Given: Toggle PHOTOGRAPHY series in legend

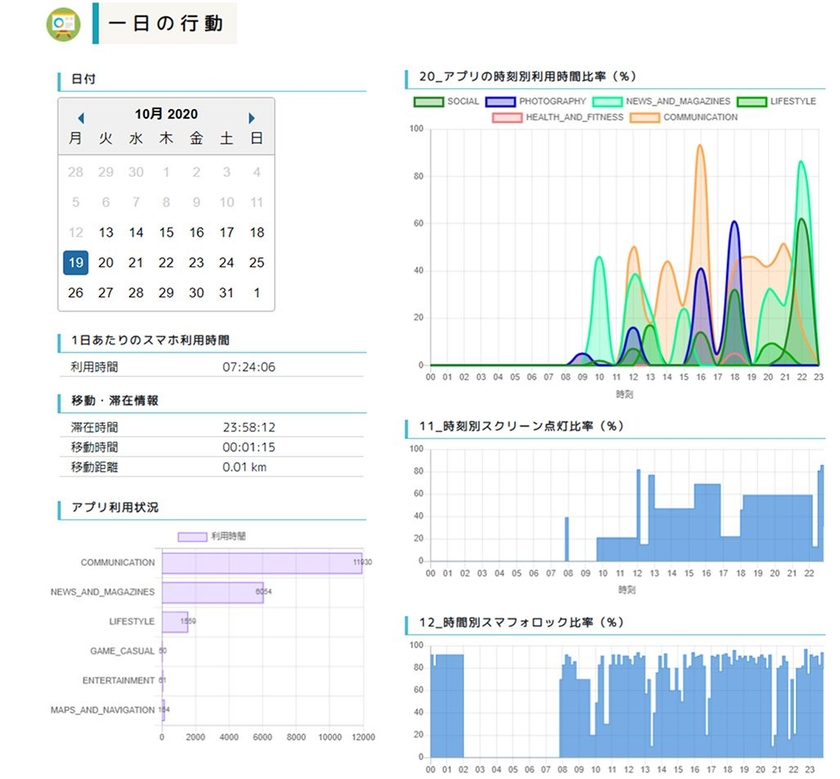Looking at the screenshot, I should pos(536,101).
